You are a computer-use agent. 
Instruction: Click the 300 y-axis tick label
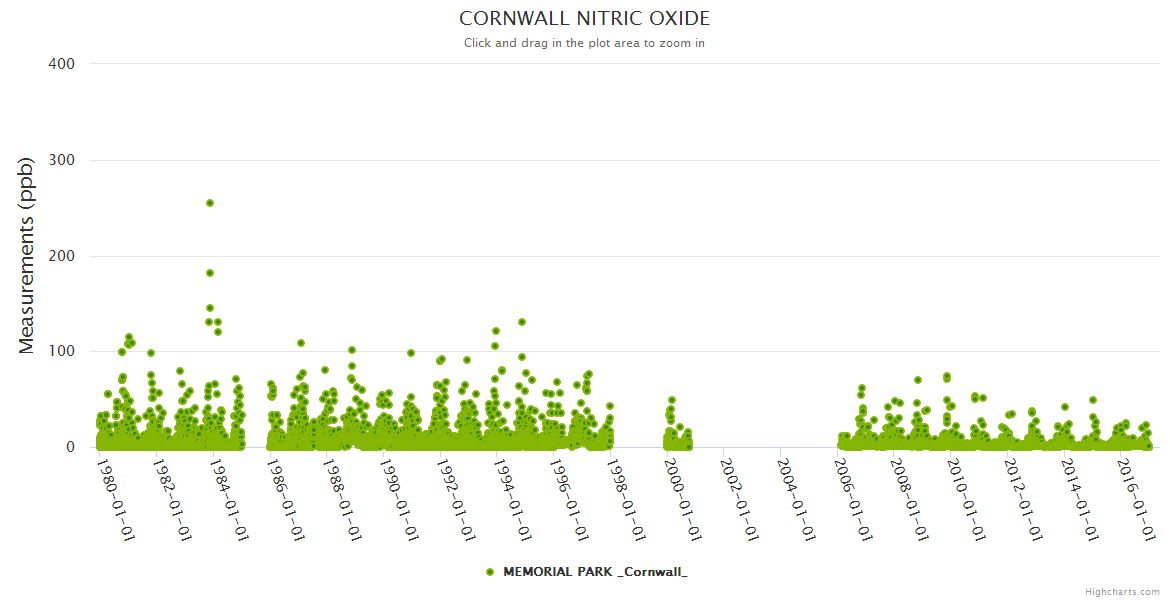62,160
